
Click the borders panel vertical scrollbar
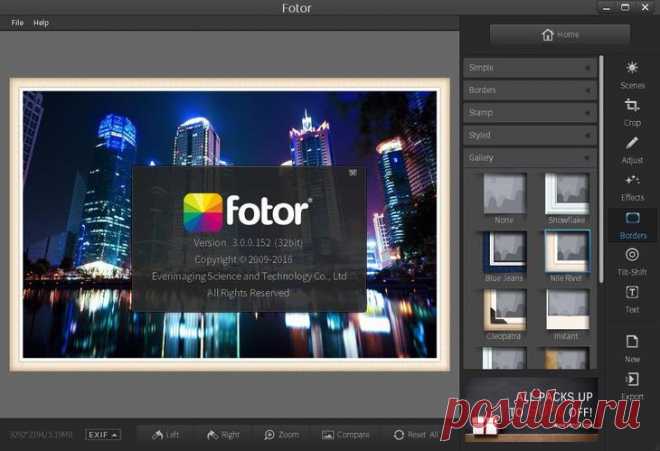click(x=601, y=168)
